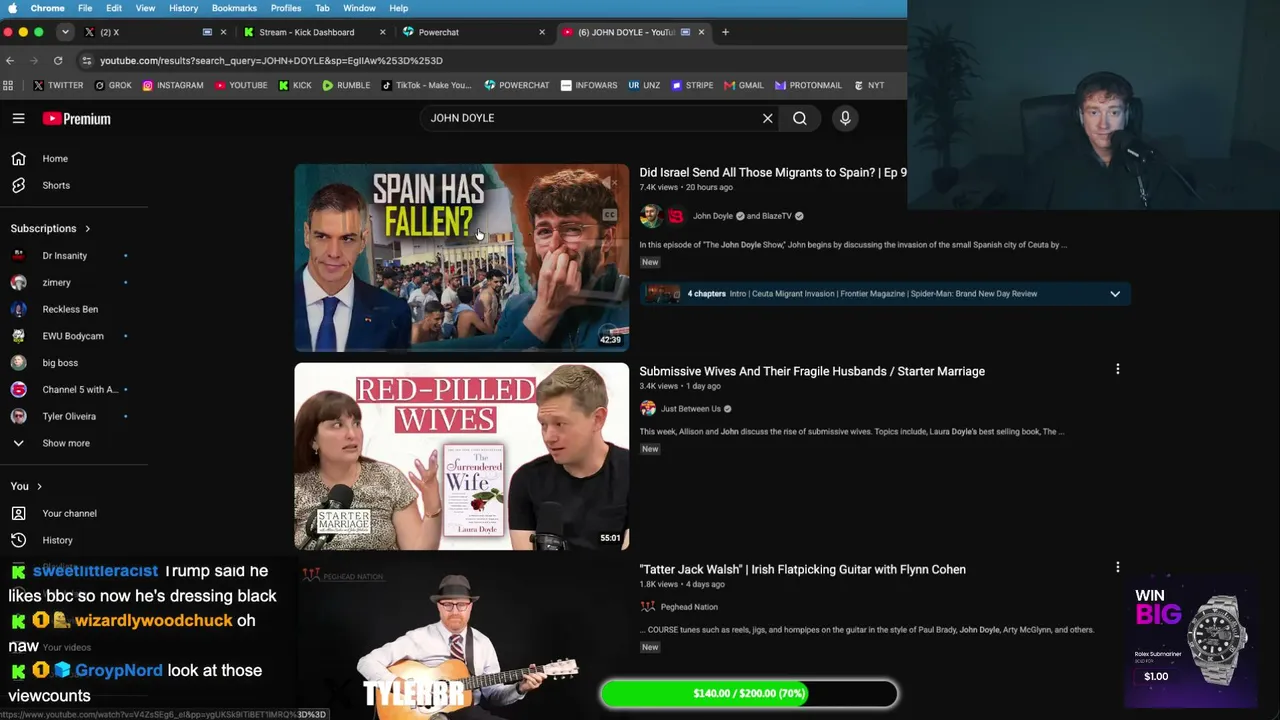The height and width of the screenshot is (720, 1280).
Task: Open options for Tatter Jack Walsh video
Action: 1117,568
